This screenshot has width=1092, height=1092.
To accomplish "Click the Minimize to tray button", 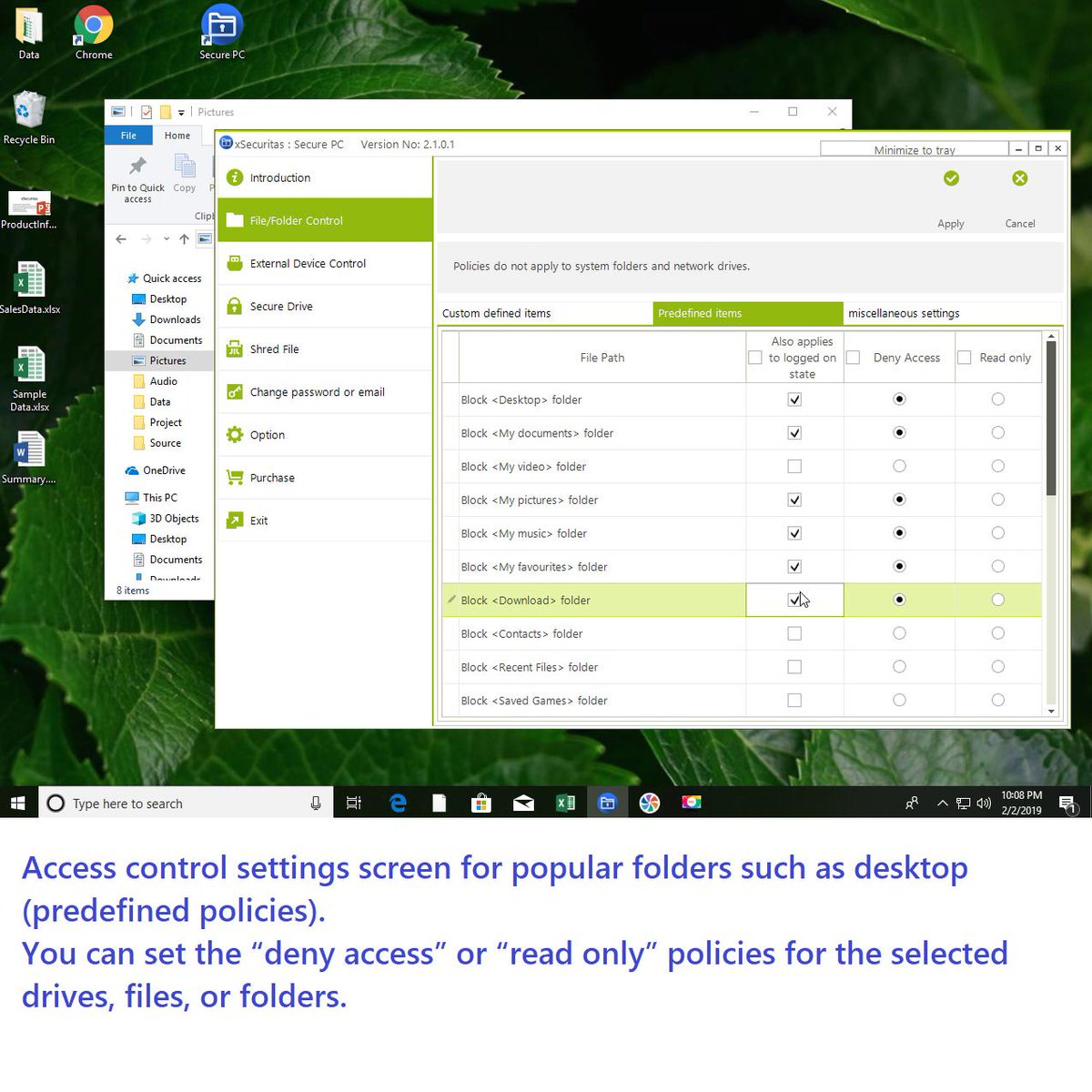I will pos(913,148).
